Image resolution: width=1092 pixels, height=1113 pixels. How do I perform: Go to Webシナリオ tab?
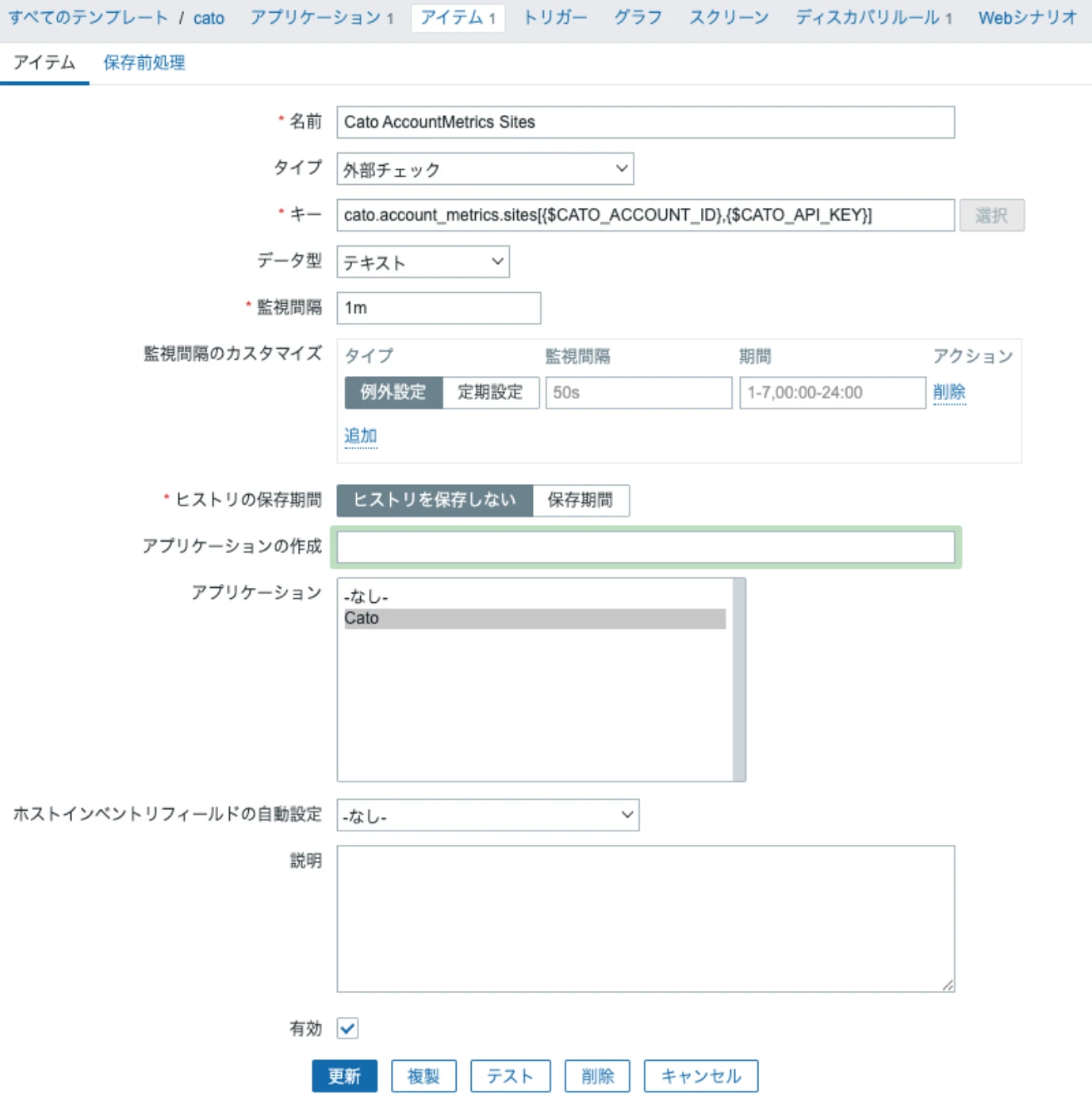(1027, 17)
